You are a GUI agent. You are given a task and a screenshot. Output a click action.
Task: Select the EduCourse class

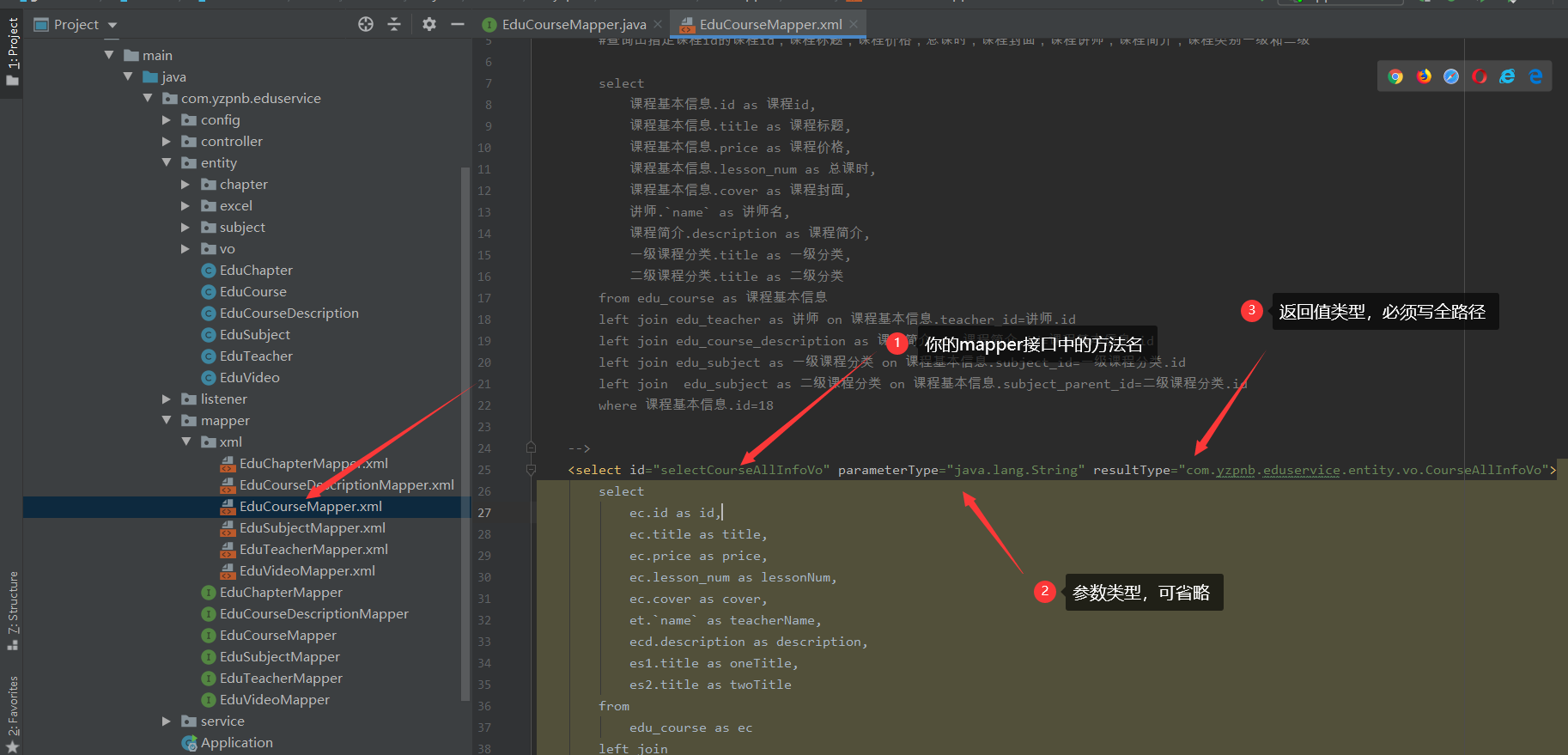pos(253,291)
